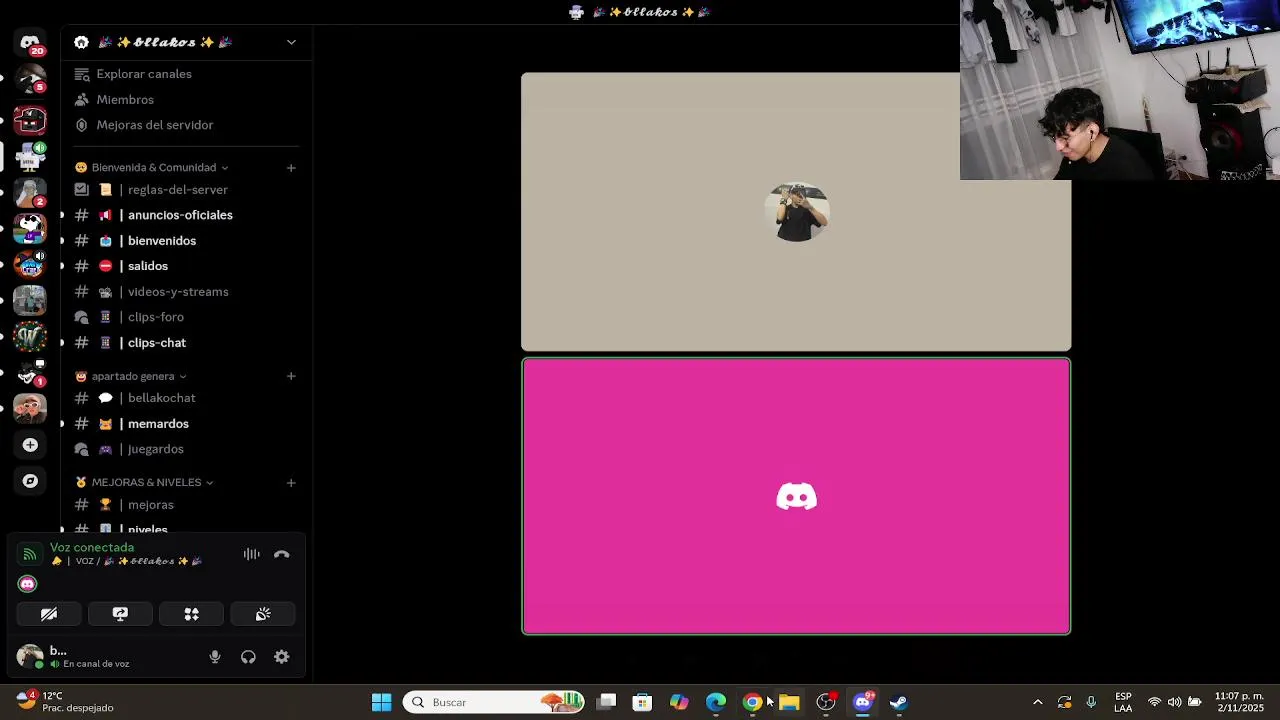Click the voice connection signal icon
The height and width of the screenshot is (720, 1280).
point(30,554)
